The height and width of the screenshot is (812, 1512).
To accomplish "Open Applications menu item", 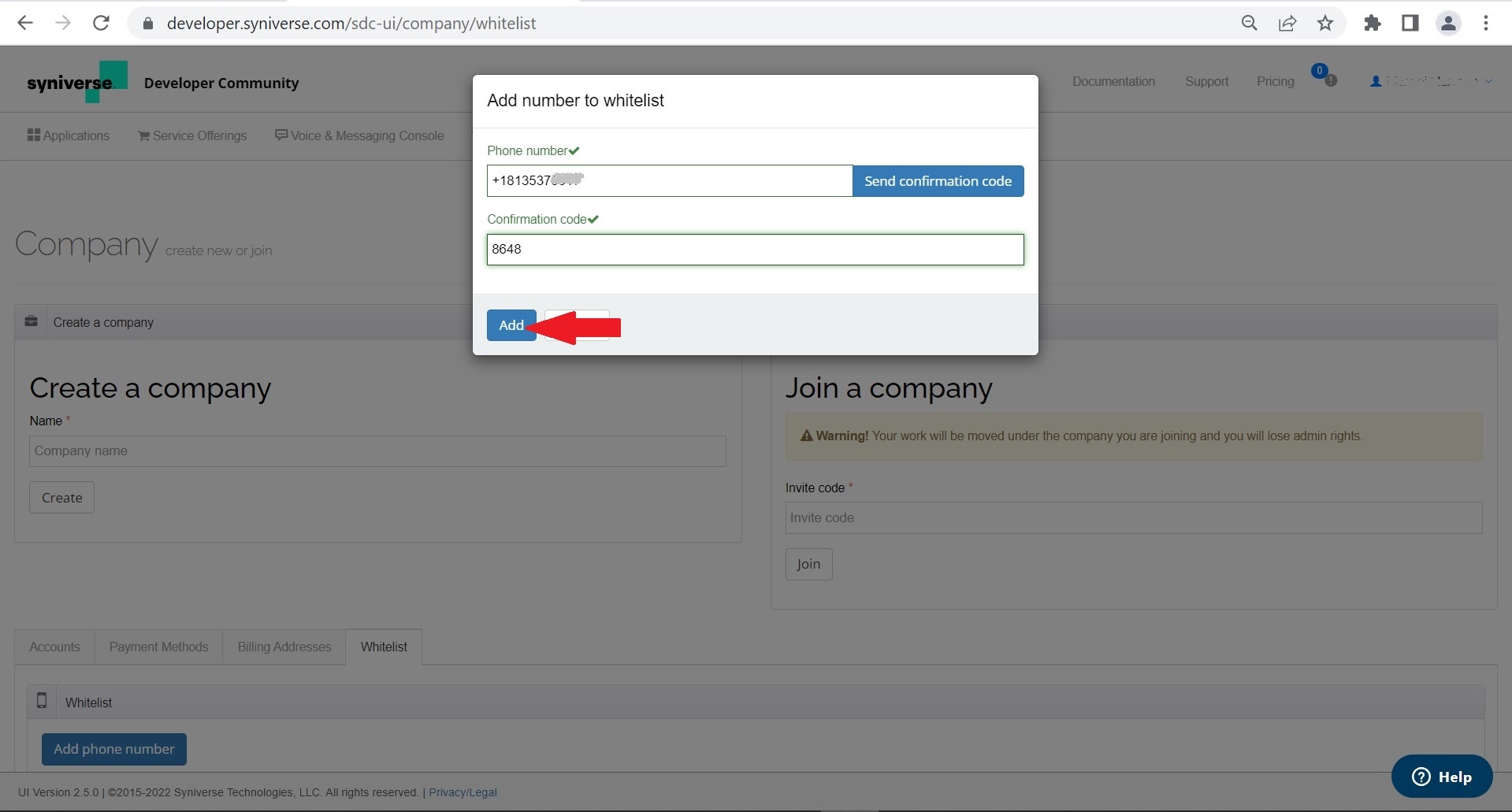I will point(69,135).
